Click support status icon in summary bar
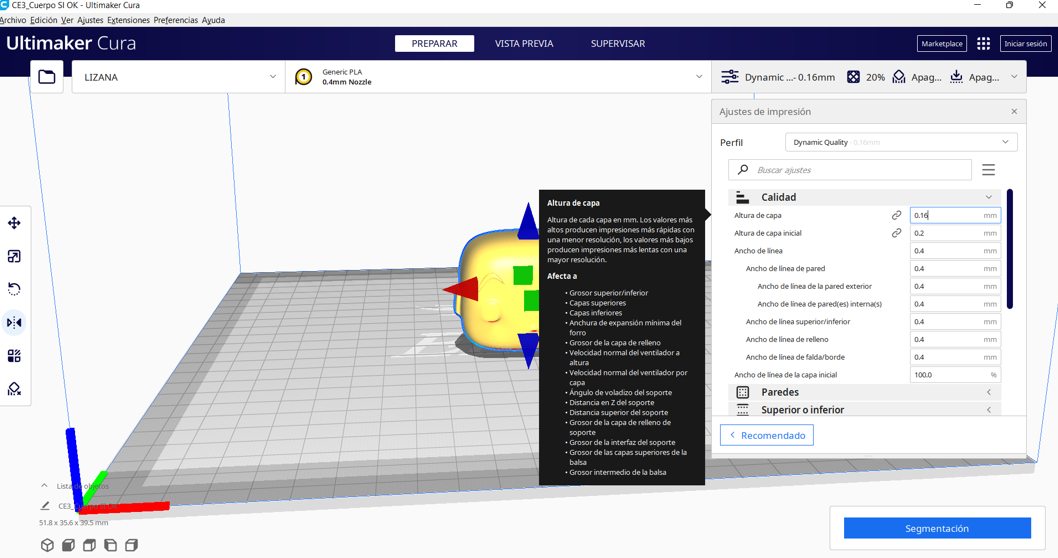The width and height of the screenshot is (1058, 558). tap(899, 77)
